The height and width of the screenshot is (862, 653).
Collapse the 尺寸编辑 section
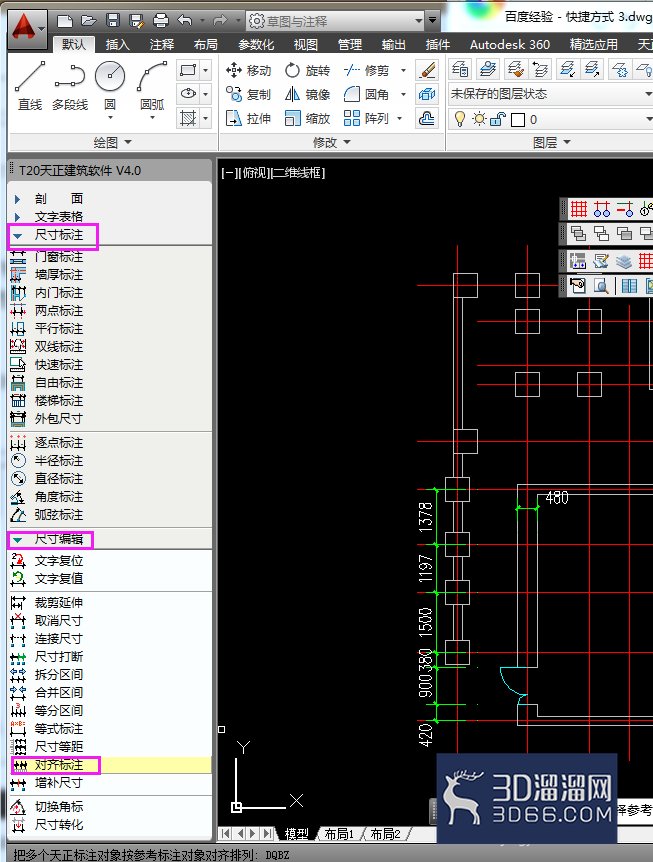[18, 540]
